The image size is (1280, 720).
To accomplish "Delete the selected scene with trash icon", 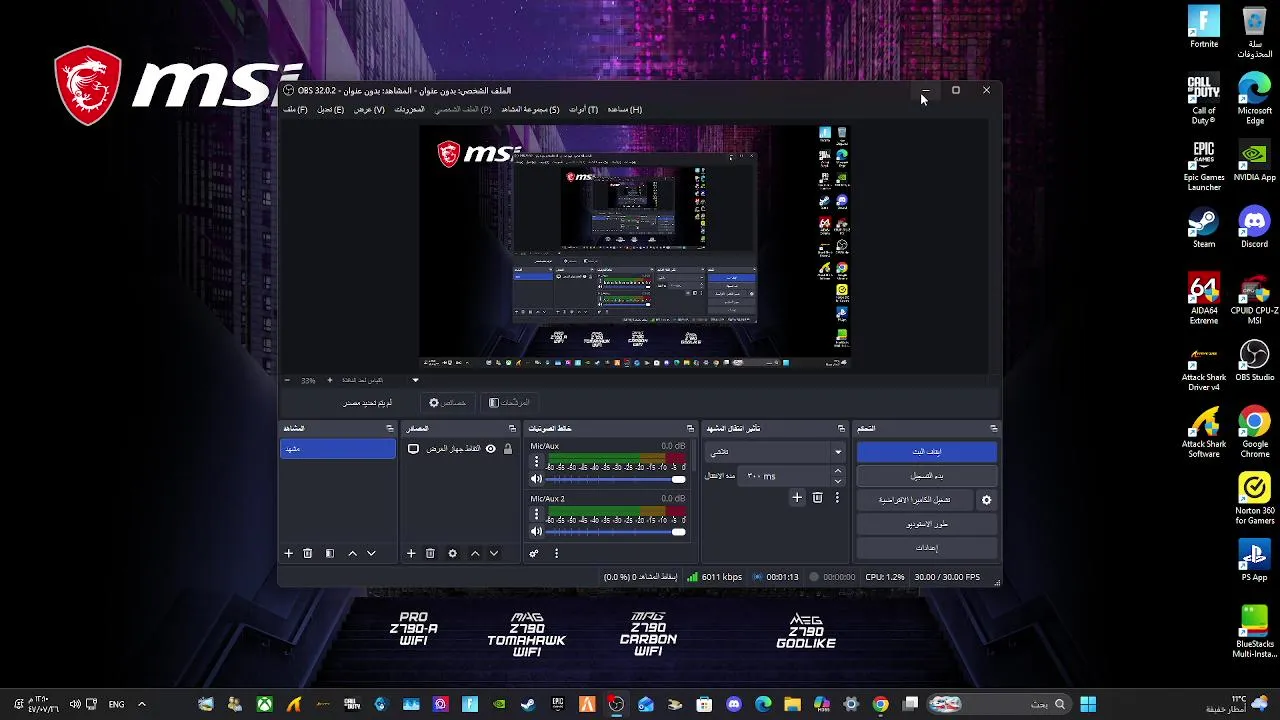I will tap(307, 553).
